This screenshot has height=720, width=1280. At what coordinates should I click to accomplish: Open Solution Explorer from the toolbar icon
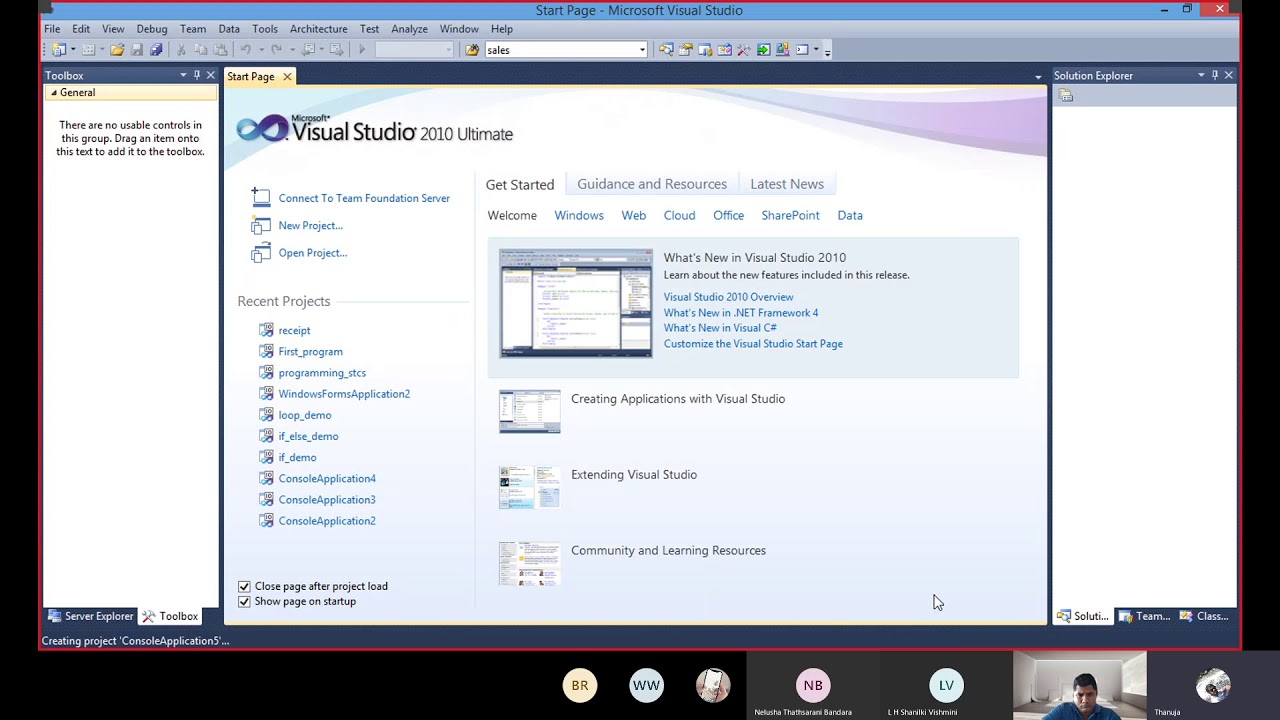[x=666, y=50]
